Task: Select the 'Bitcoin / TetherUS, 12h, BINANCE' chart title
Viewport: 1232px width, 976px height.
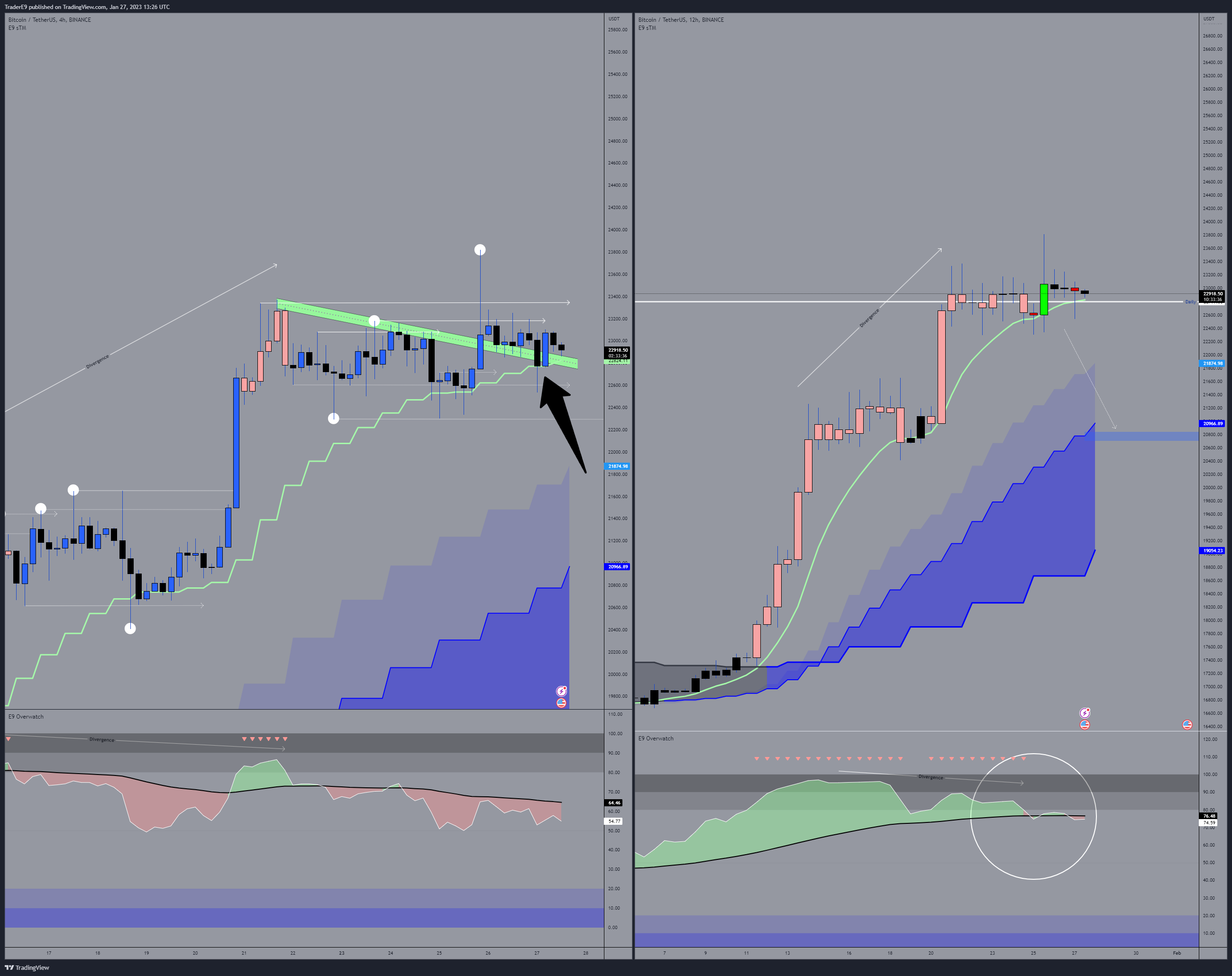Action: tap(681, 19)
